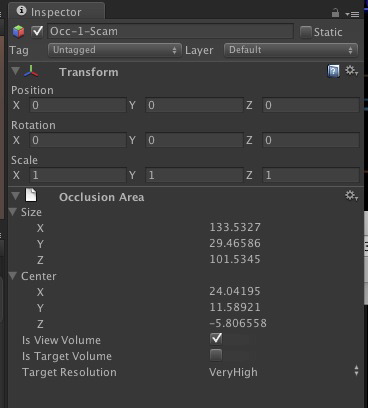Click the Position Z field
368x408 pixels.
[x=311, y=105]
